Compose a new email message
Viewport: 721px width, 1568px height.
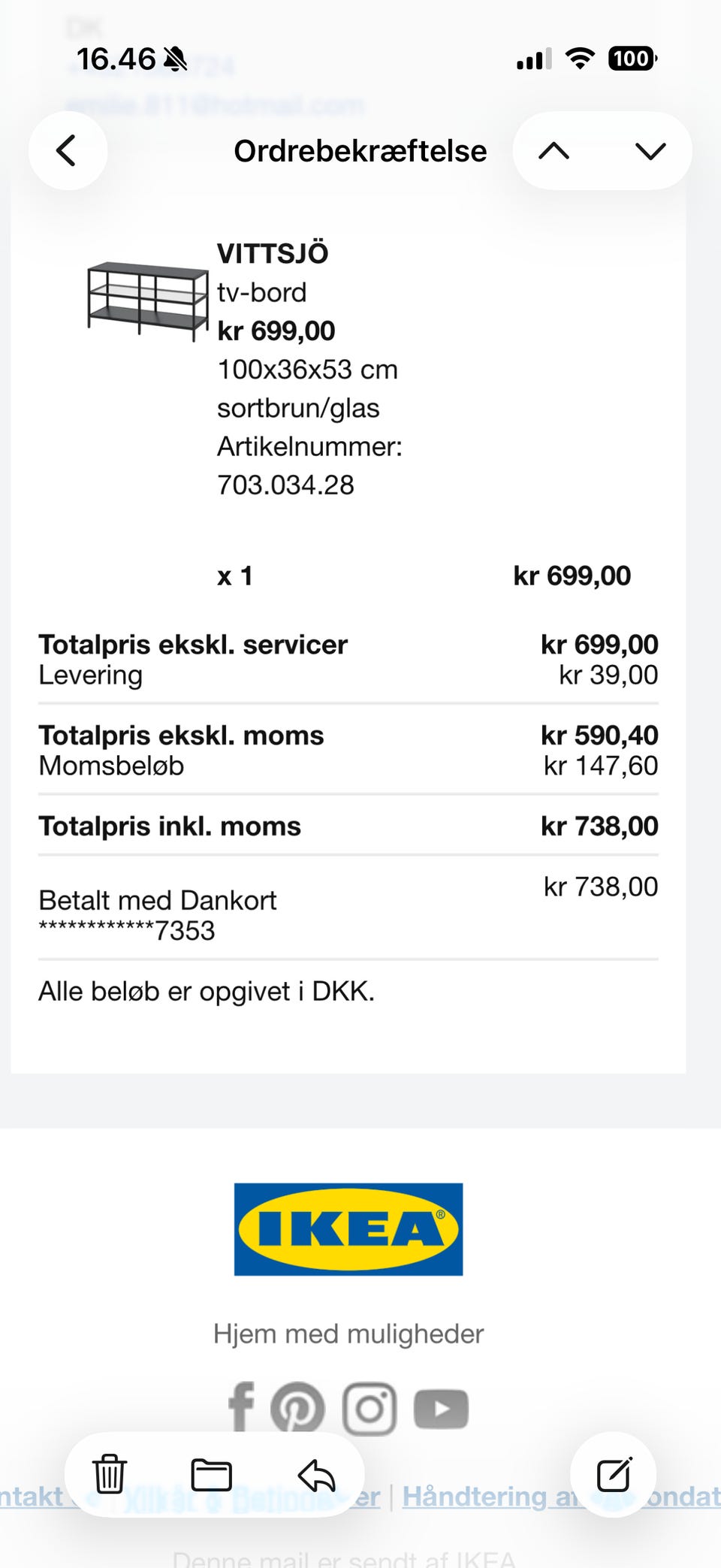tap(614, 1474)
